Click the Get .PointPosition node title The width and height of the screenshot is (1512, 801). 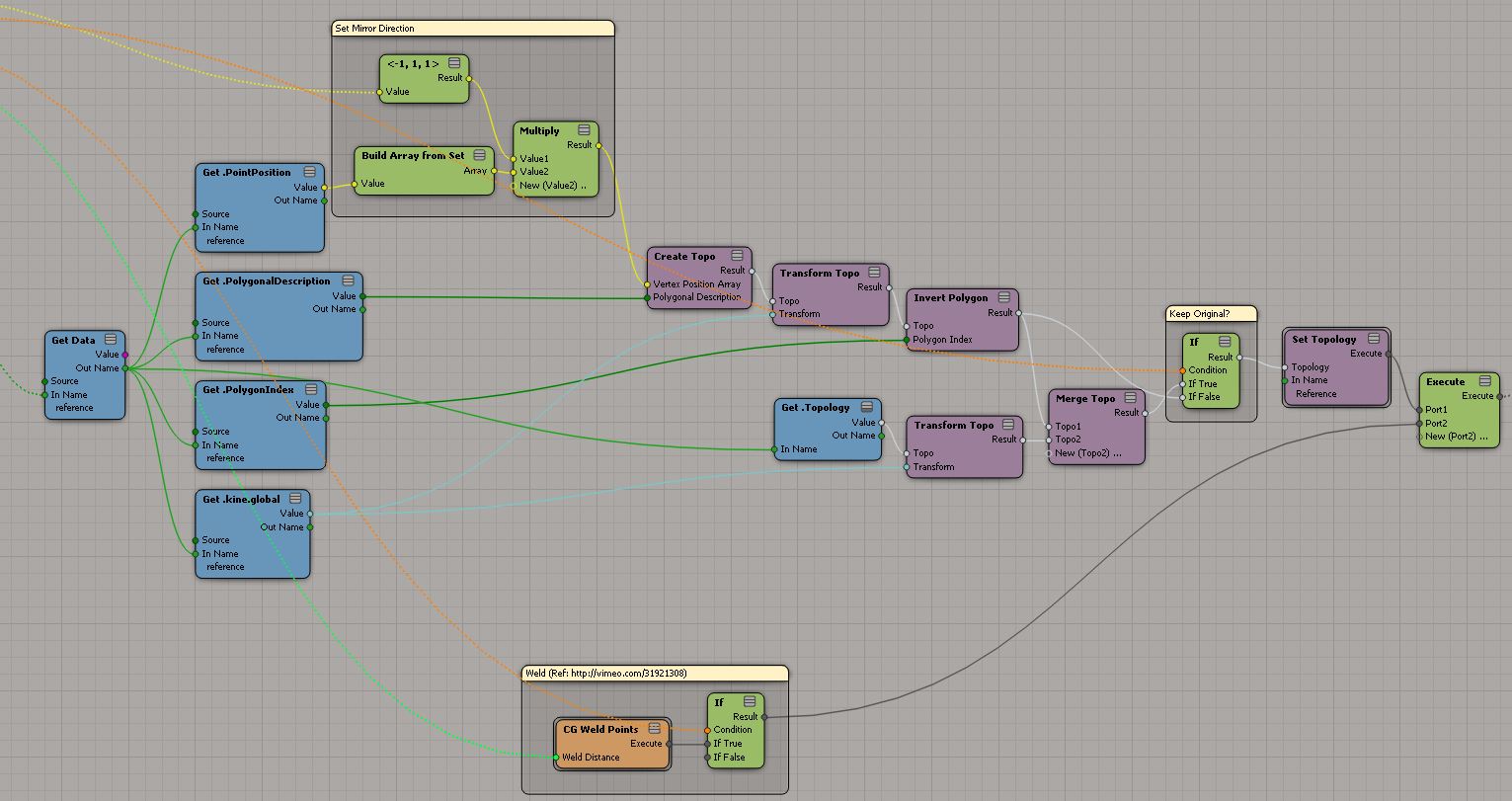(247, 172)
